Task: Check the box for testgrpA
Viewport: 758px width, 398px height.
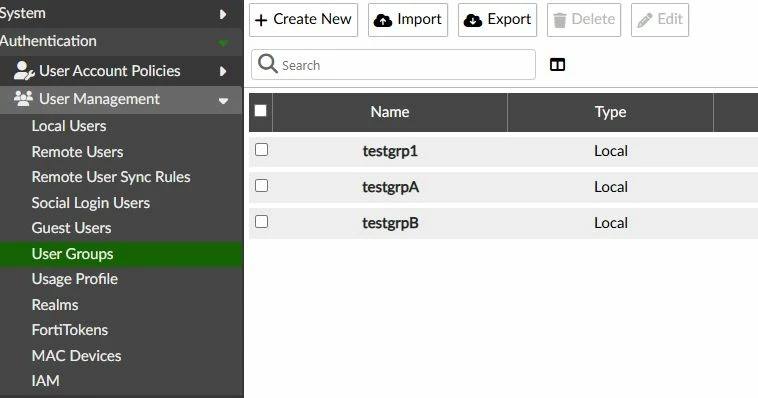Action: (262, 186)
